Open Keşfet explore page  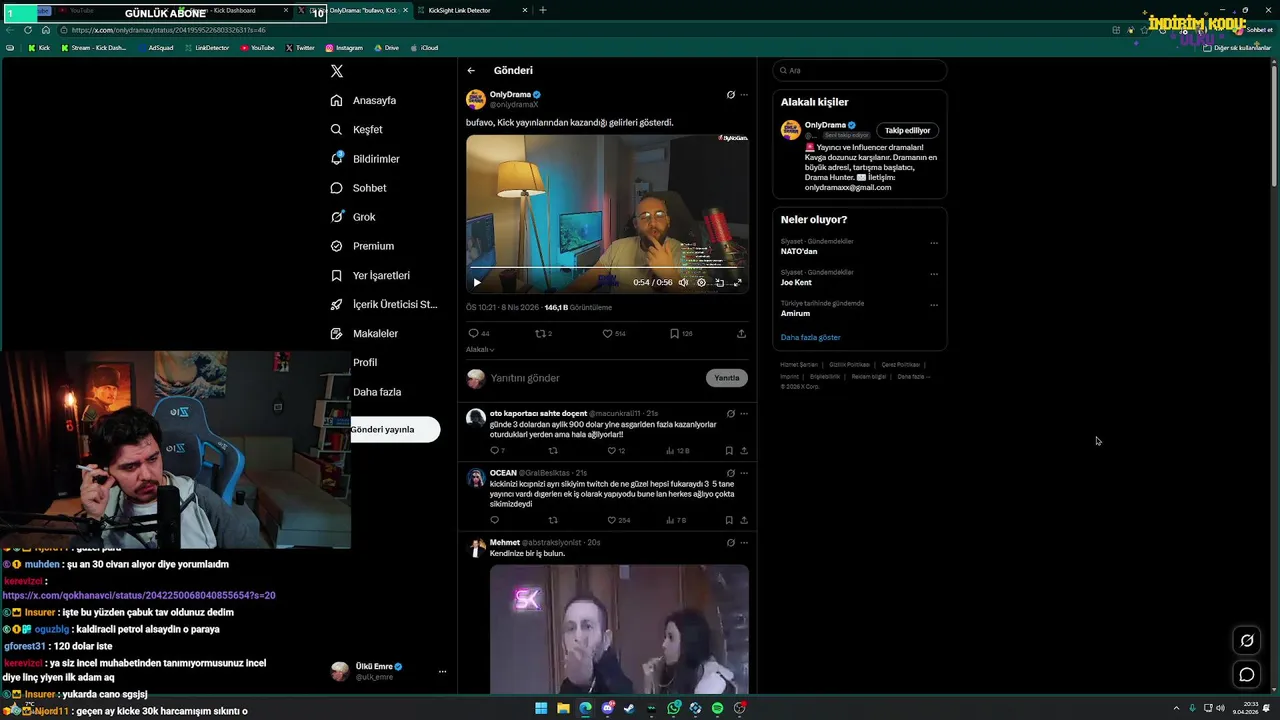357,129
